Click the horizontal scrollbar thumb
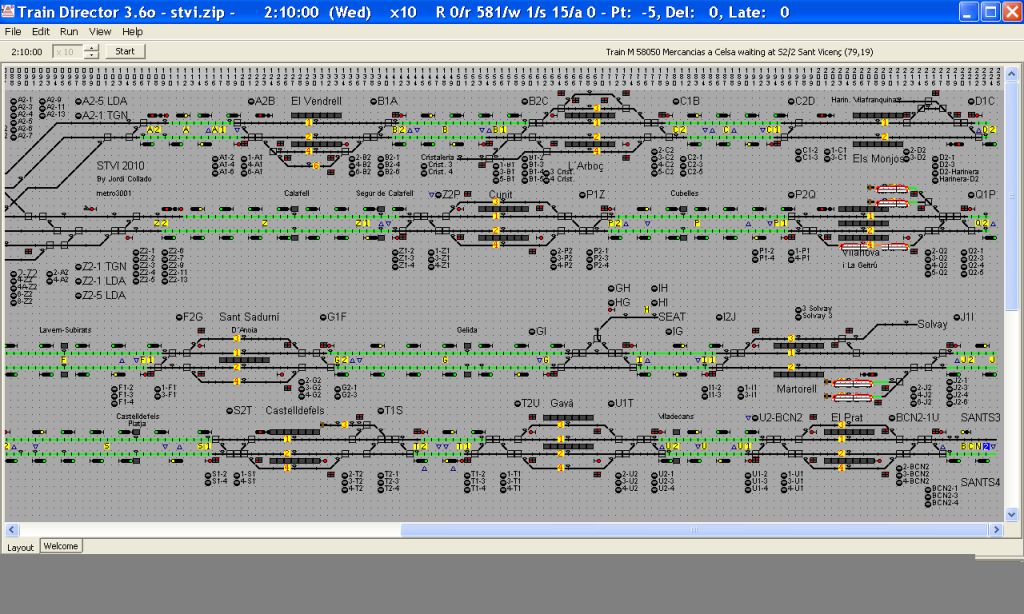1024x614 pixels. point(695,529)
